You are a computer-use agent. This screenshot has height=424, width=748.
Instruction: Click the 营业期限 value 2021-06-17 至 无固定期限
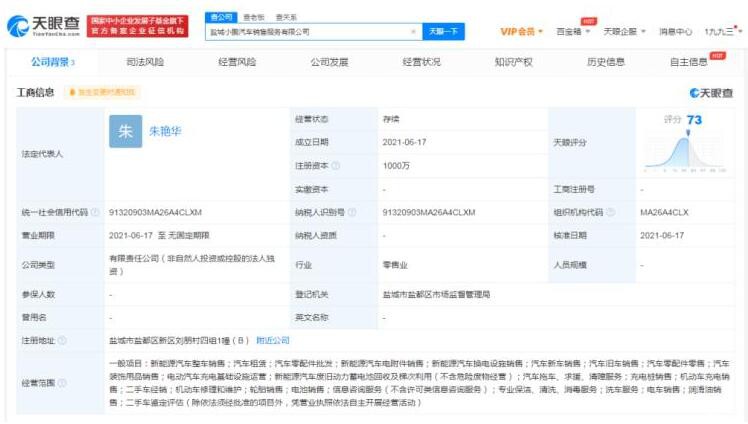coord(159,236)
